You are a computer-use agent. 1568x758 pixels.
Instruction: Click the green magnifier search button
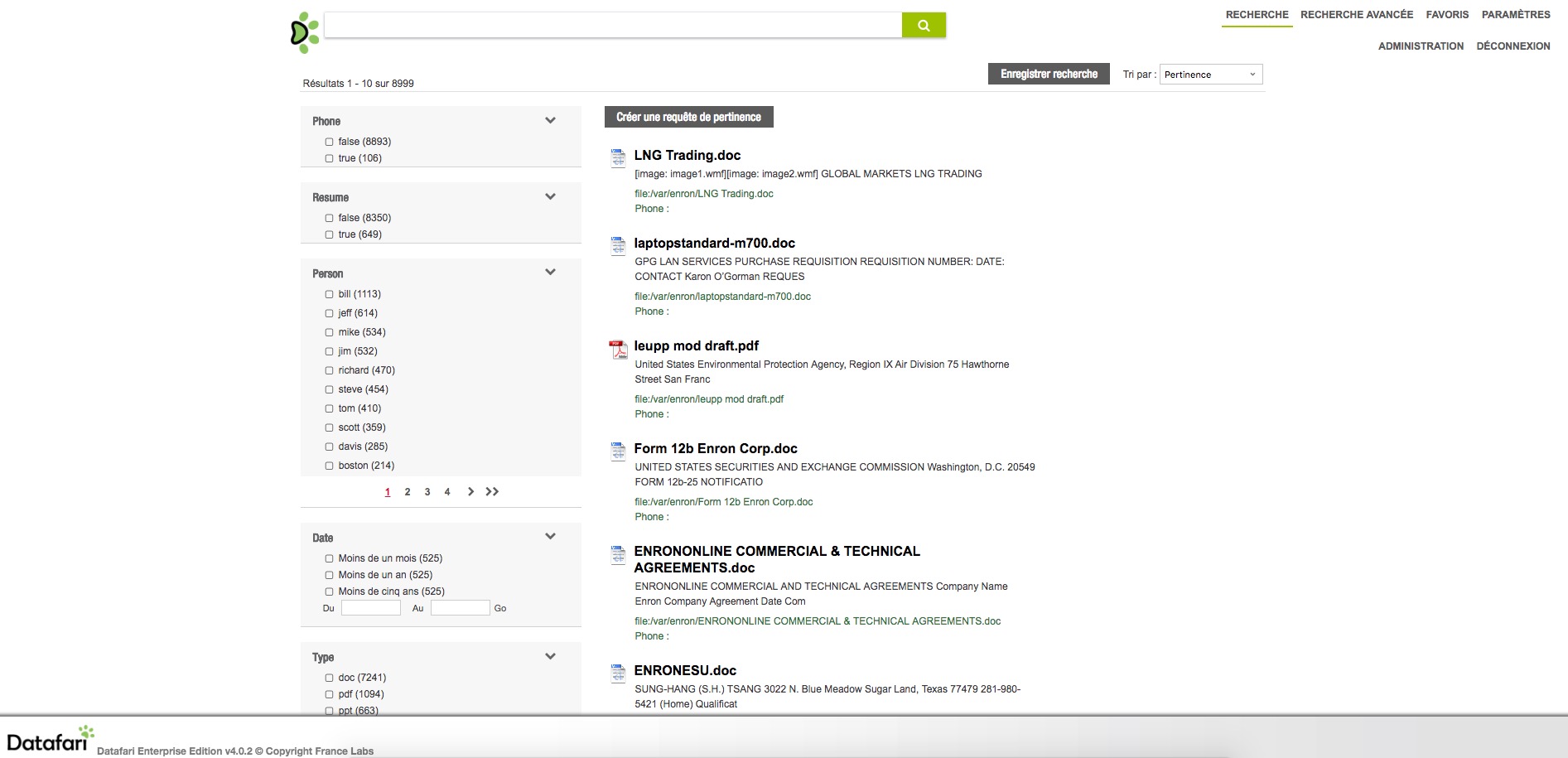(924, 25)
